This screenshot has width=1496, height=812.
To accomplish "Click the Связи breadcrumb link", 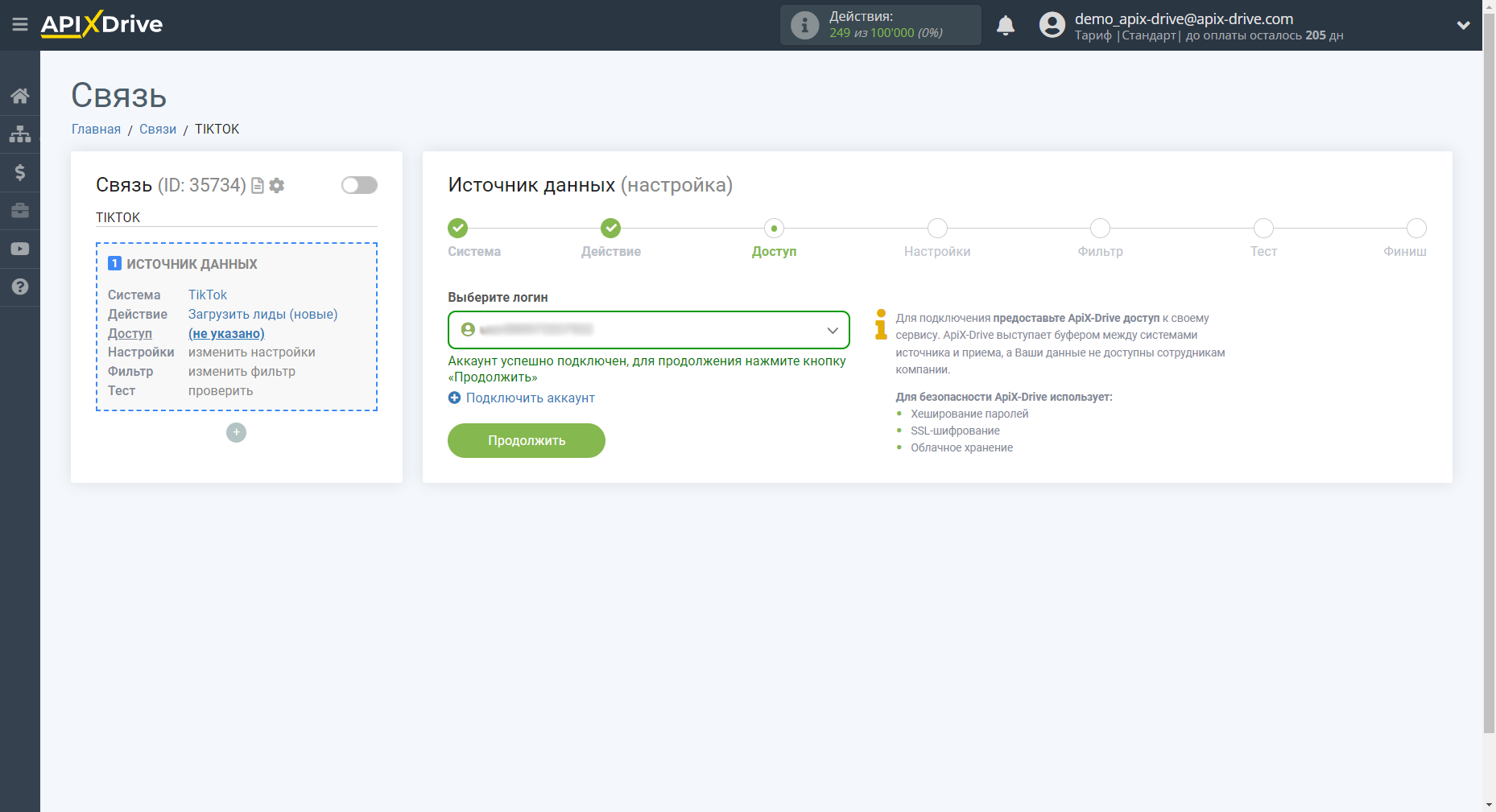I will point(158,129).
